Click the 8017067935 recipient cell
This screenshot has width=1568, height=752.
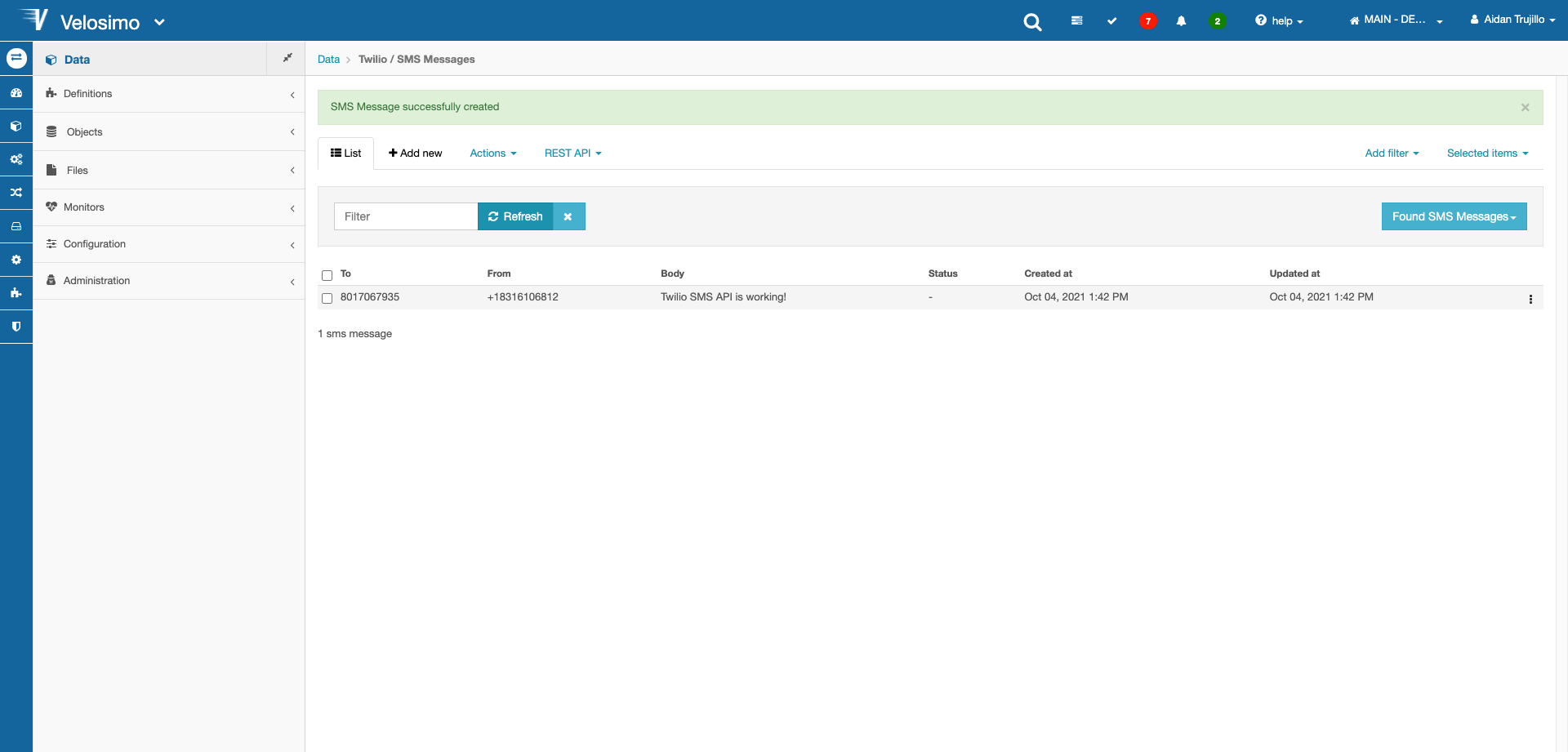tap(370, 297)
